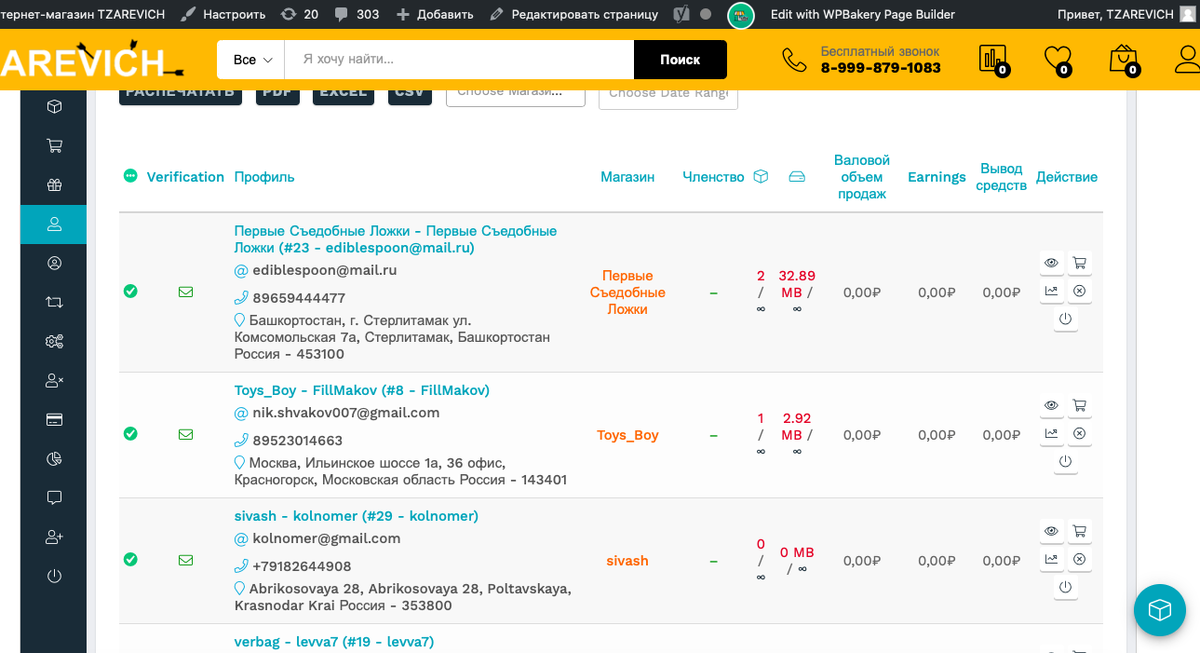The width and height of the screenshot is (1200, 653).
Task: Open chart report icon for Первые Съедобные Ложки
Action: [1051, 291]
